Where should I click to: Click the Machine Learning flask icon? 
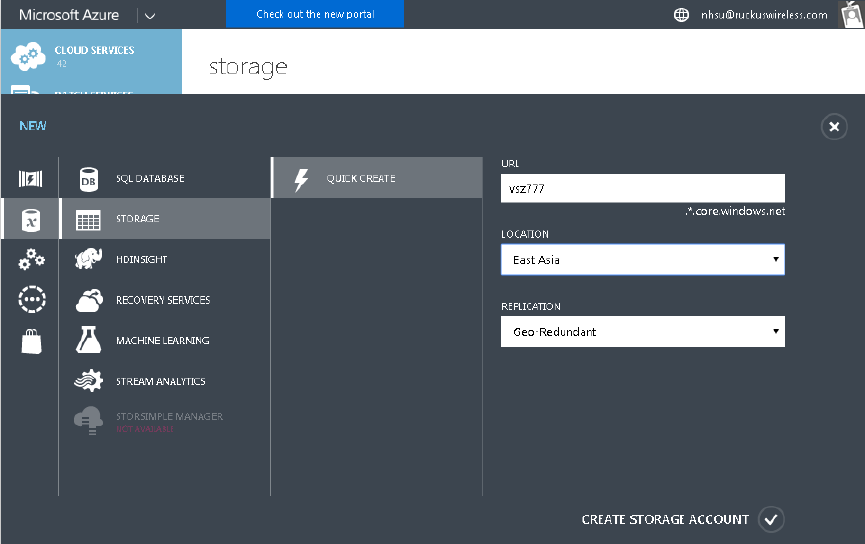[x=88, y=340]
